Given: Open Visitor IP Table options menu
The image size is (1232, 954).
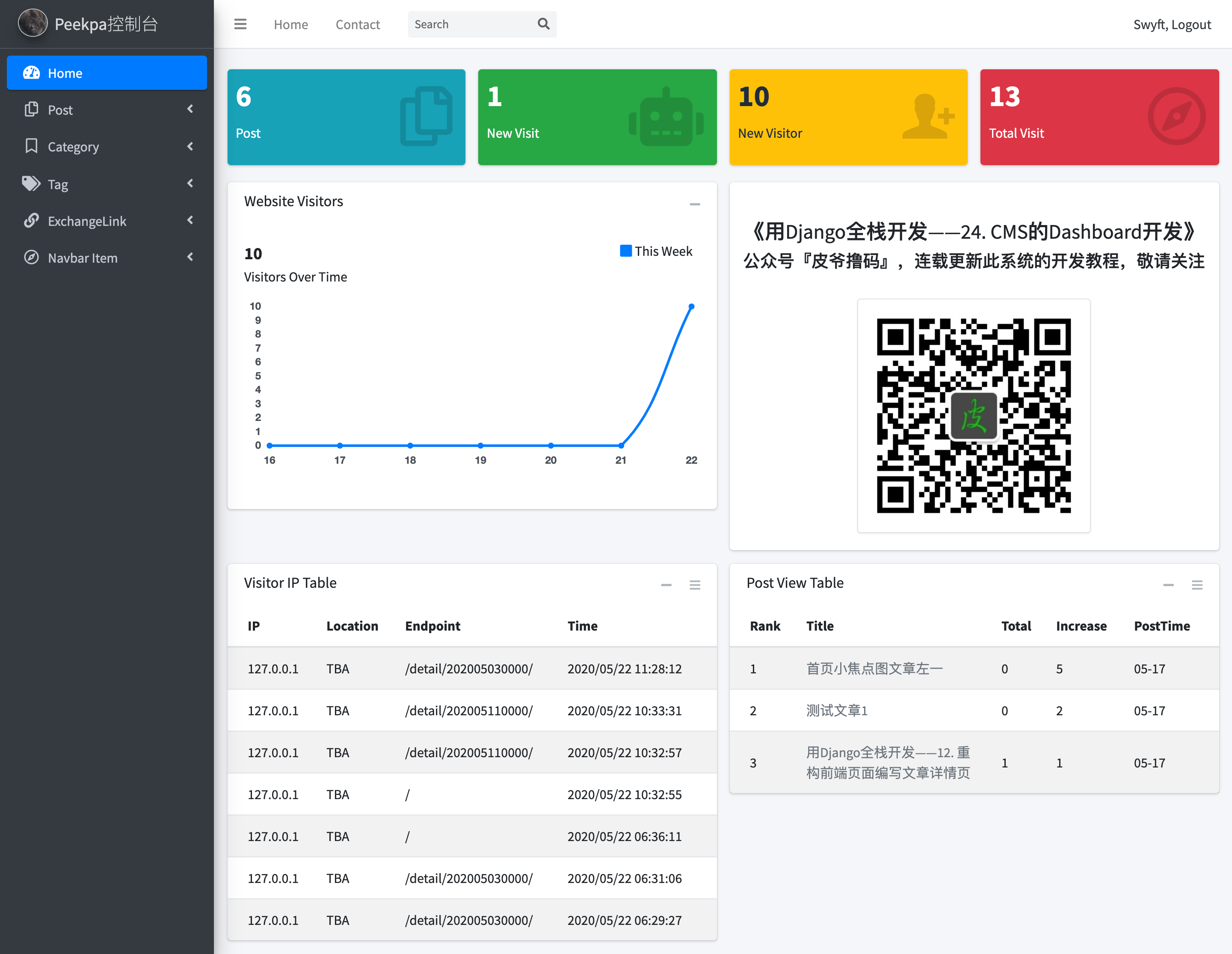Looking at the screenshot, I should coord(694,585).
